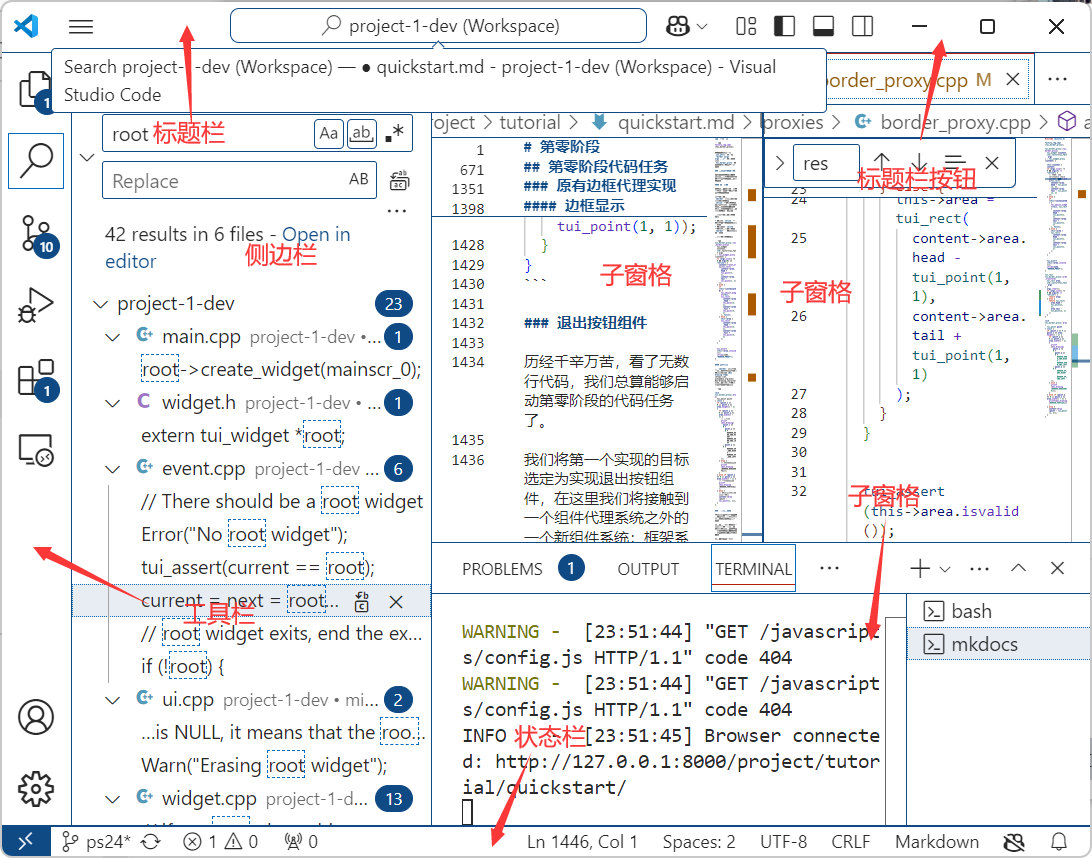Go to next match in find widget
Screen dimensions: 1092x858
tap(919, 163)
